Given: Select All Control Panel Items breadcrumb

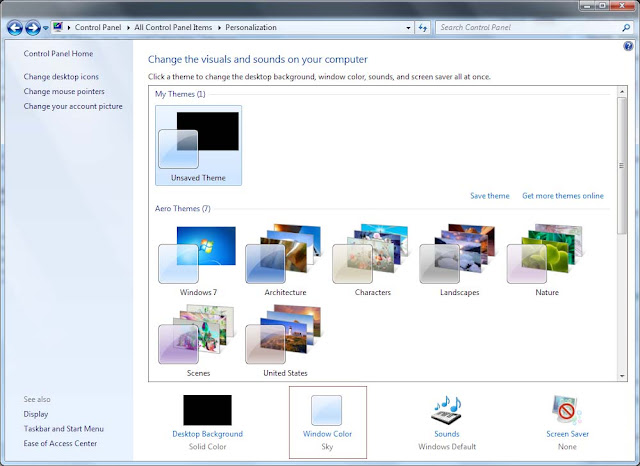Looking at the screenshot, I should (173, 27).
